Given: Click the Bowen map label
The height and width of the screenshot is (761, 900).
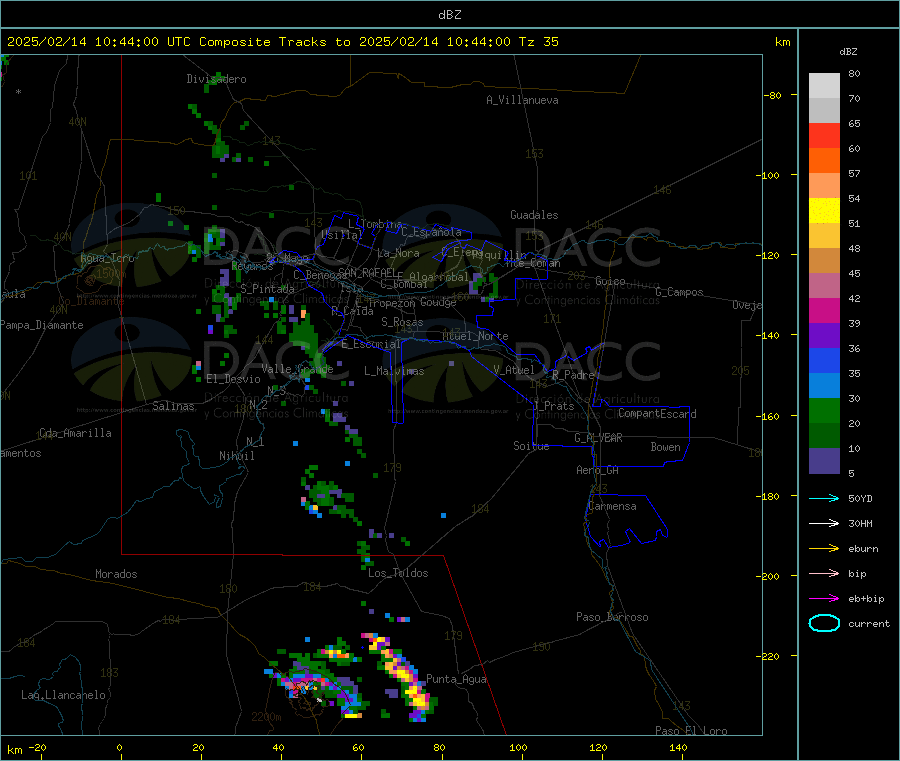Looking at the screenshot, I should click(x=665, y=447).
